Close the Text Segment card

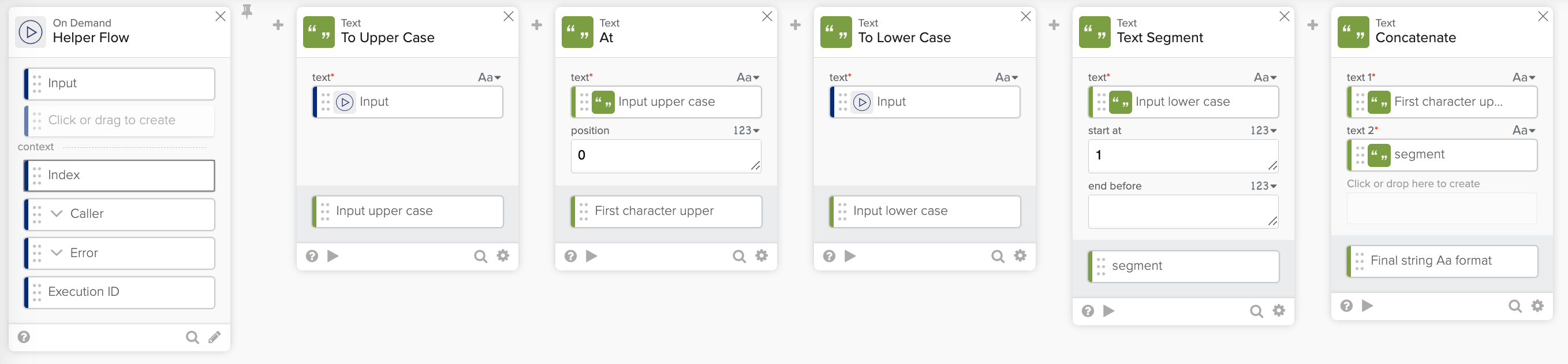(x=1285, y=16)
